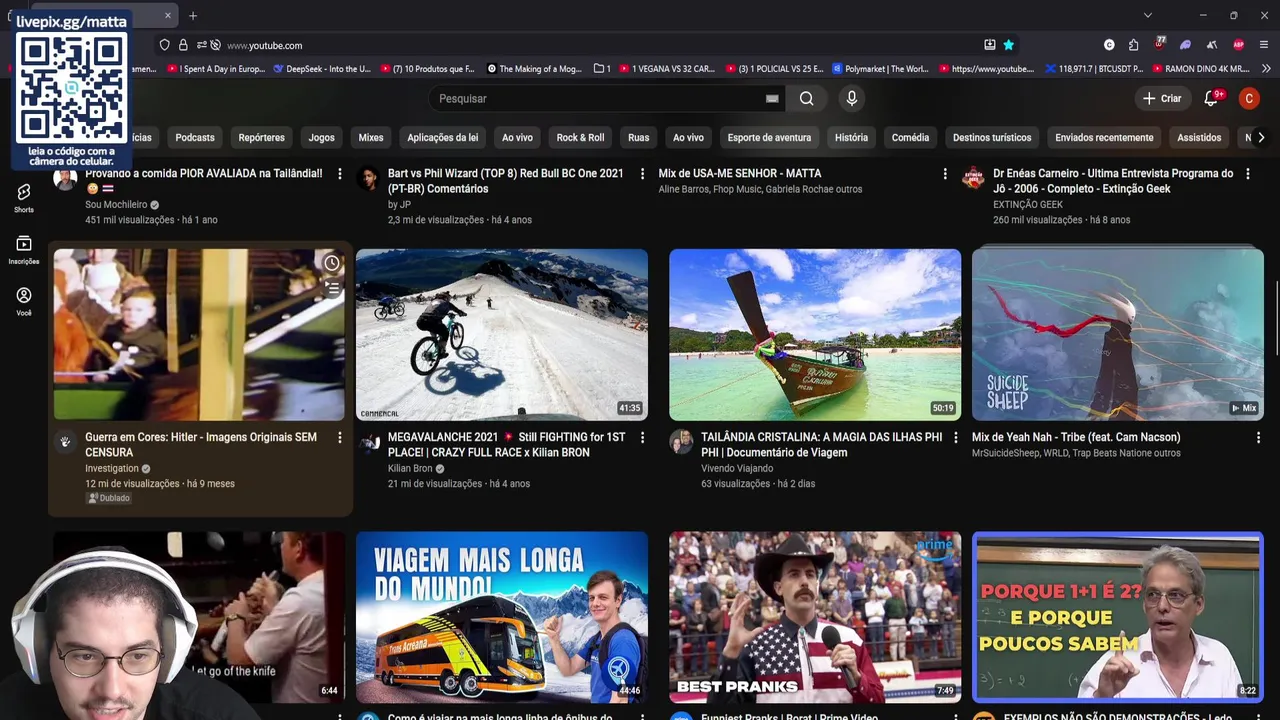This screenshot has height=720, width=1280.
Task: Click the install-app icon in address bar
Action: [x=989, y=45]
